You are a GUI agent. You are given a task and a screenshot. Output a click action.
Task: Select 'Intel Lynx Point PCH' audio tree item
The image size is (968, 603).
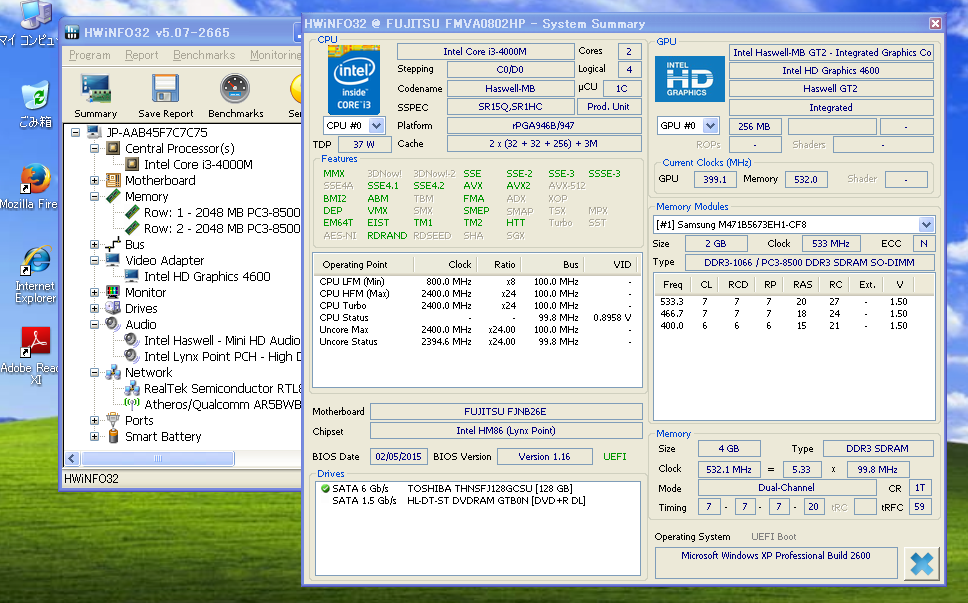[x=222, y=356]
